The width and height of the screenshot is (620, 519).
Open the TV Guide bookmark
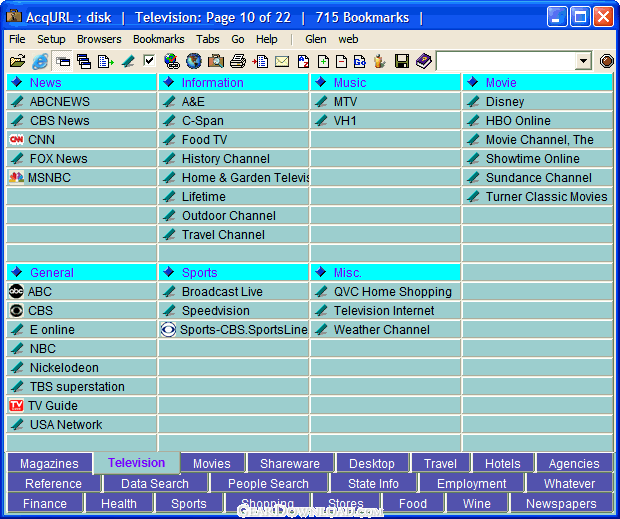(x=82, y=406)
